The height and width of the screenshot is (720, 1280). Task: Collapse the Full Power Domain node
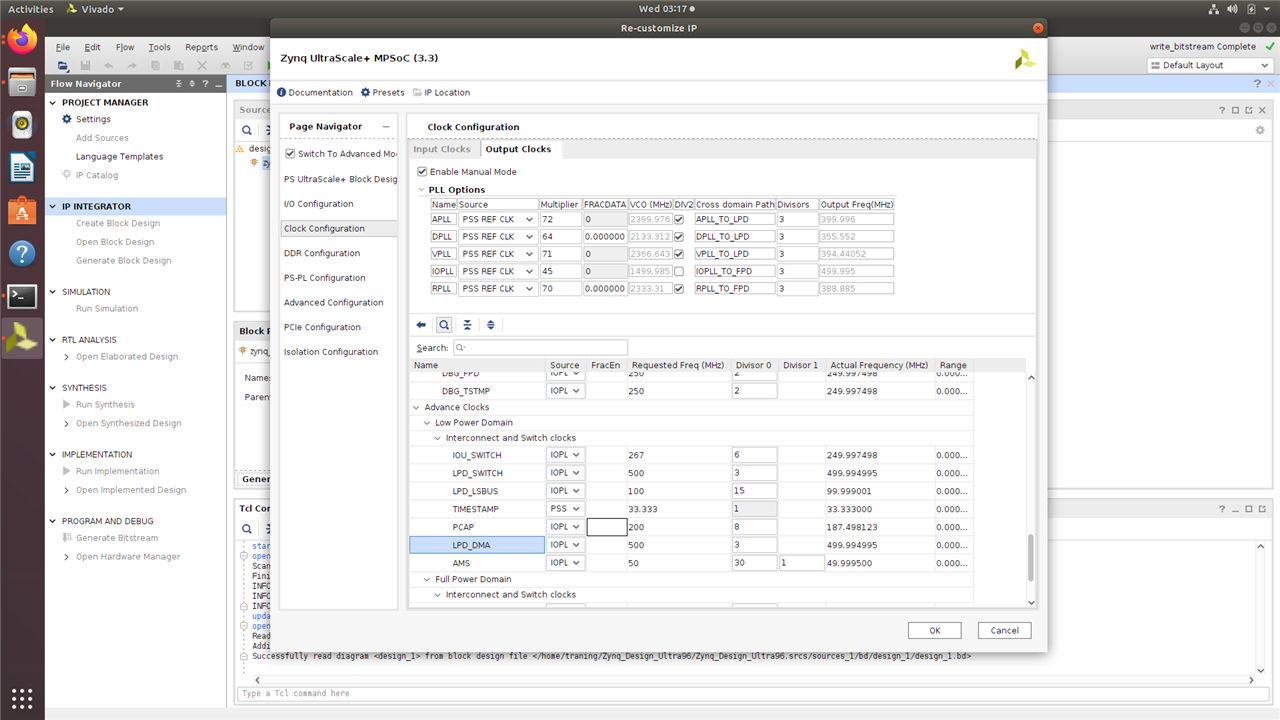click(427, 579)
